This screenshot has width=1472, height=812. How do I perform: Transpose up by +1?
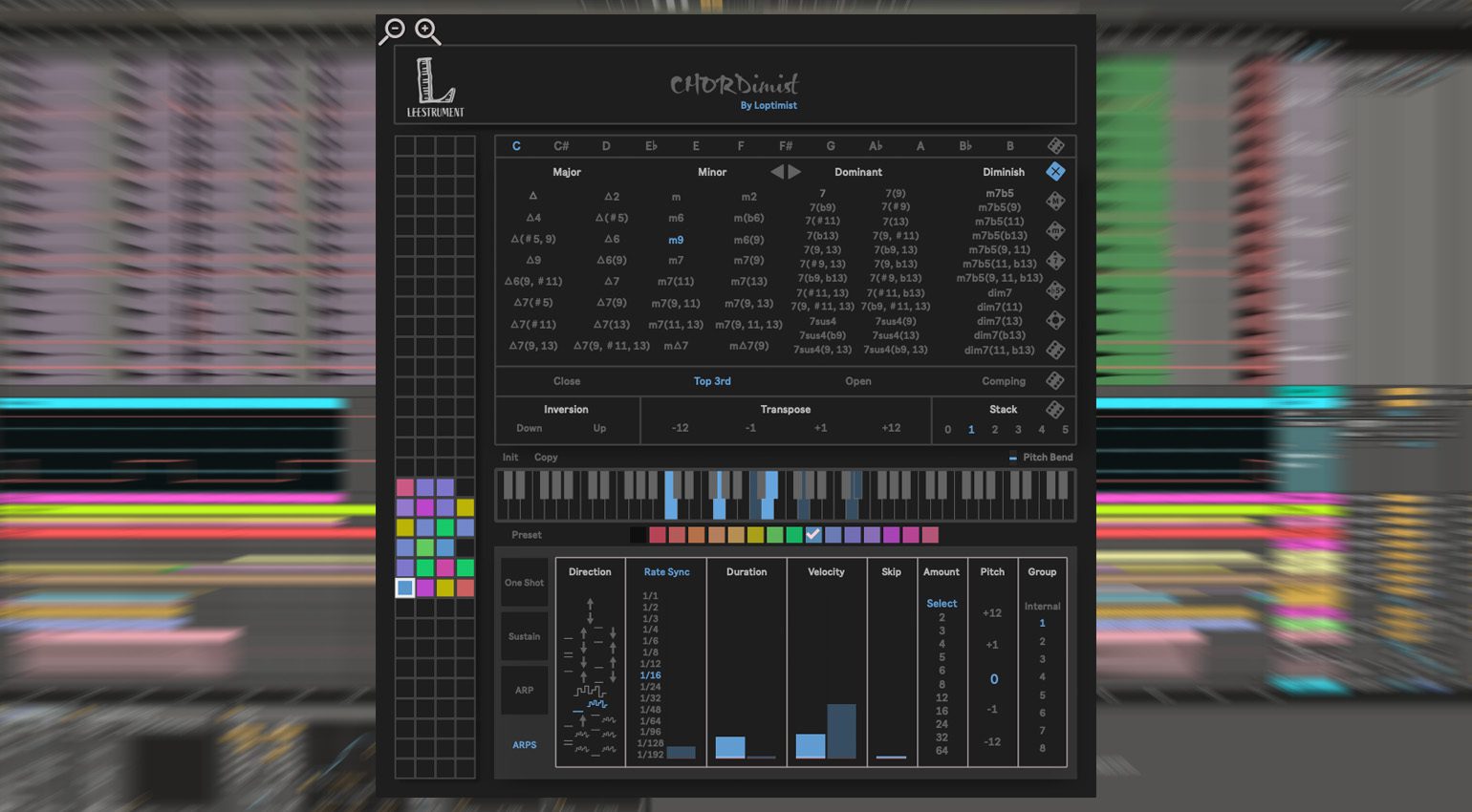tap(820, 428)
